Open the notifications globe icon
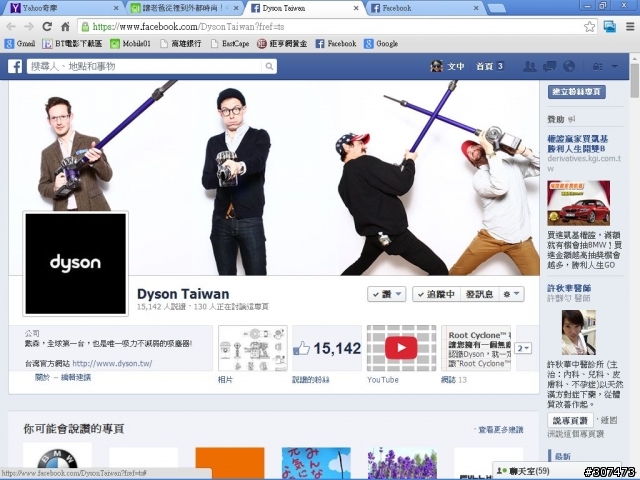 tap(569, 66)
